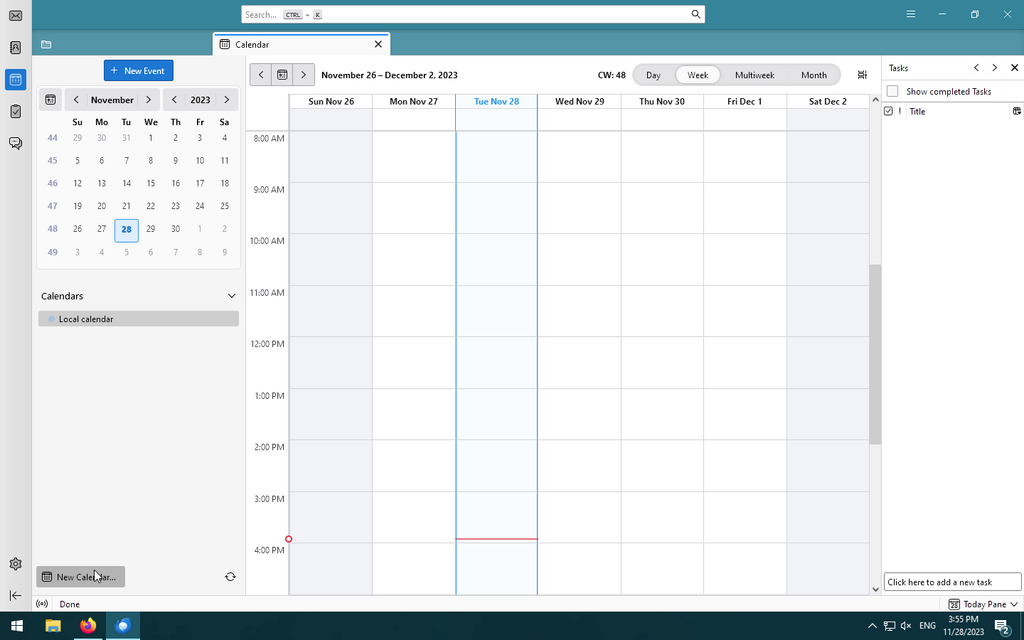1024x640 pixels.
Task: Open the Chat space icon
Action: [15, 143]
